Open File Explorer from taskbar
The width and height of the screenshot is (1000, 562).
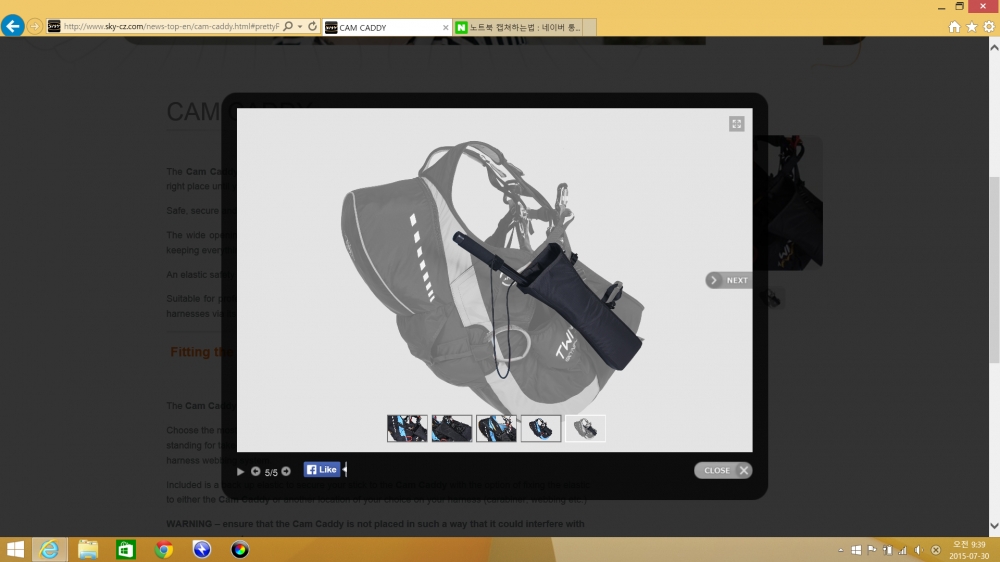[87, 549]
